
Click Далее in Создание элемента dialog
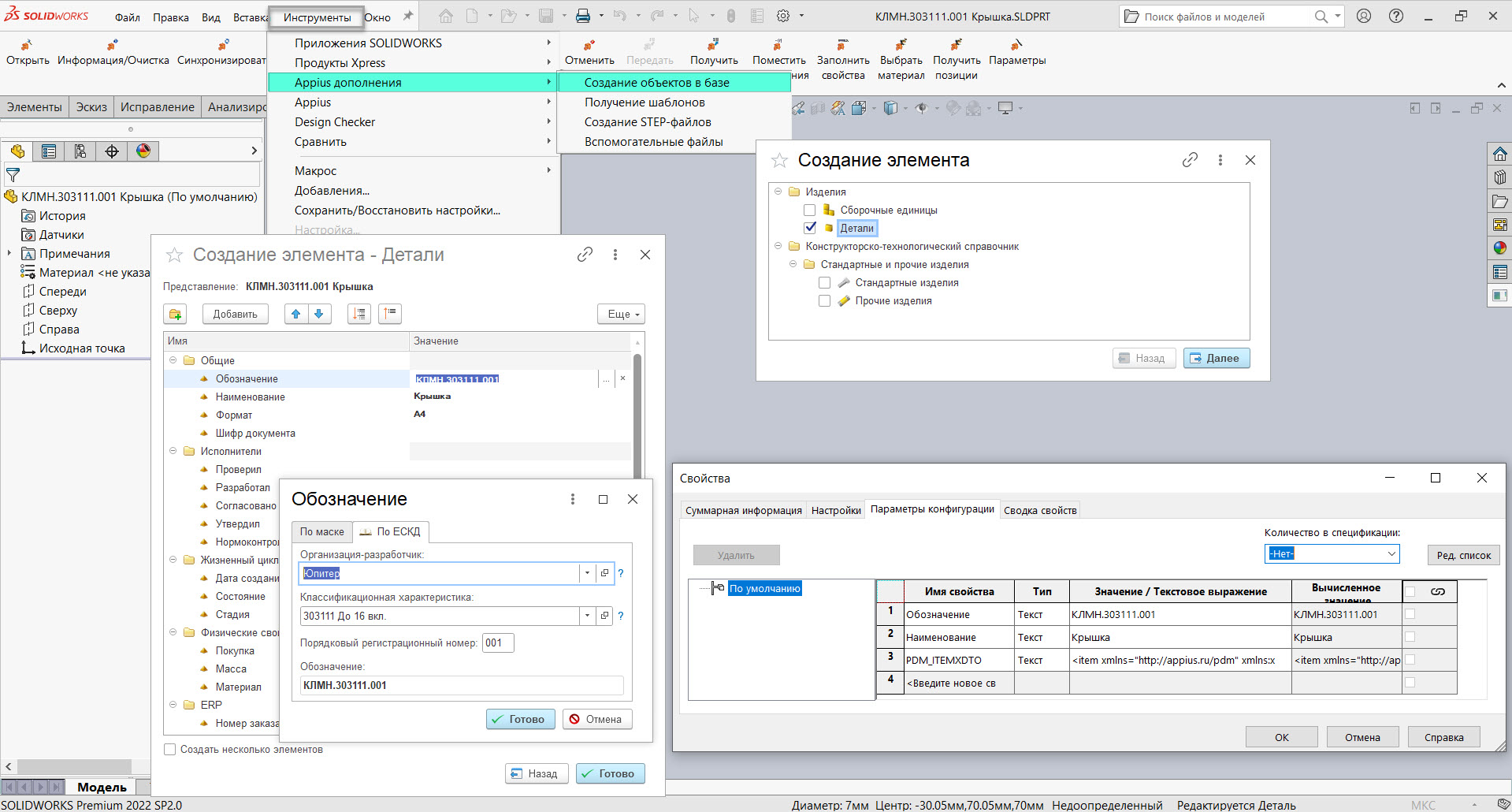(1217, 358)
